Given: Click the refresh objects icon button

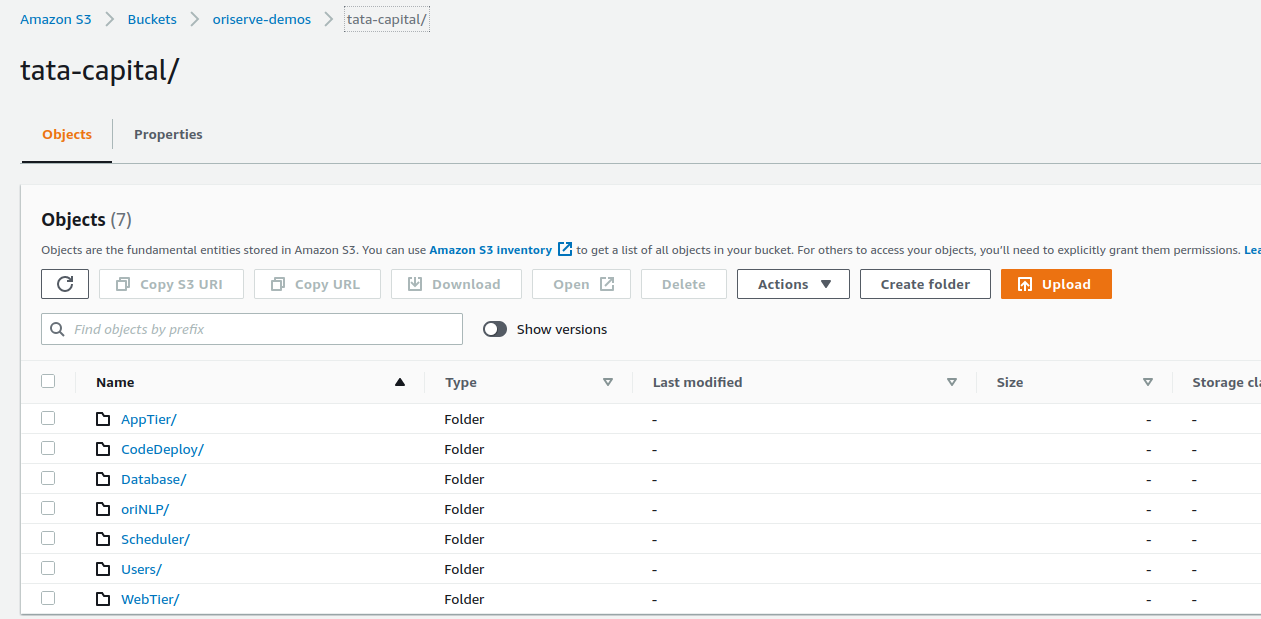Looking at the screenshot, I should pos(65,284).
